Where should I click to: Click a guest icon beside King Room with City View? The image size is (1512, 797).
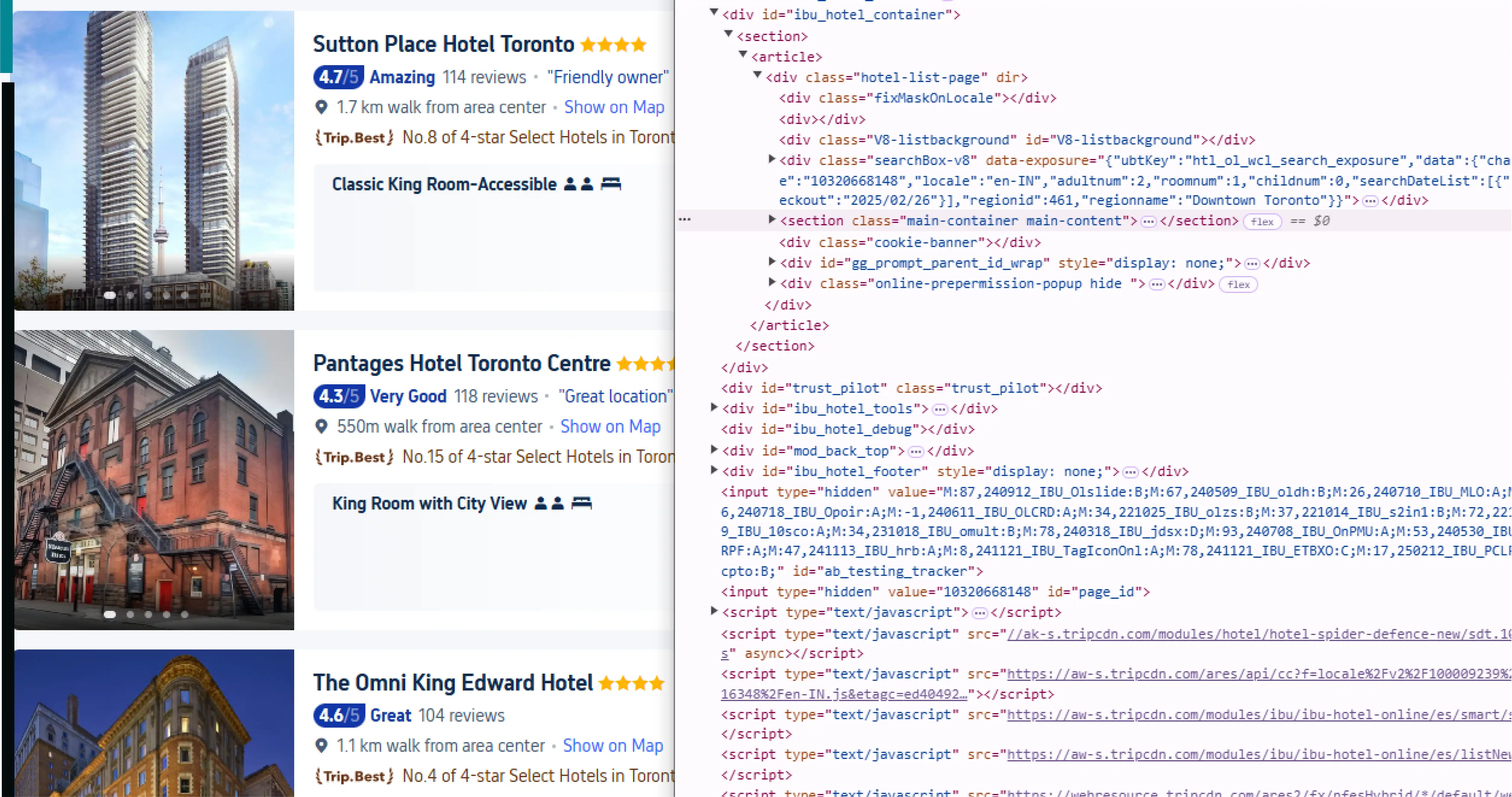point(540,503)
